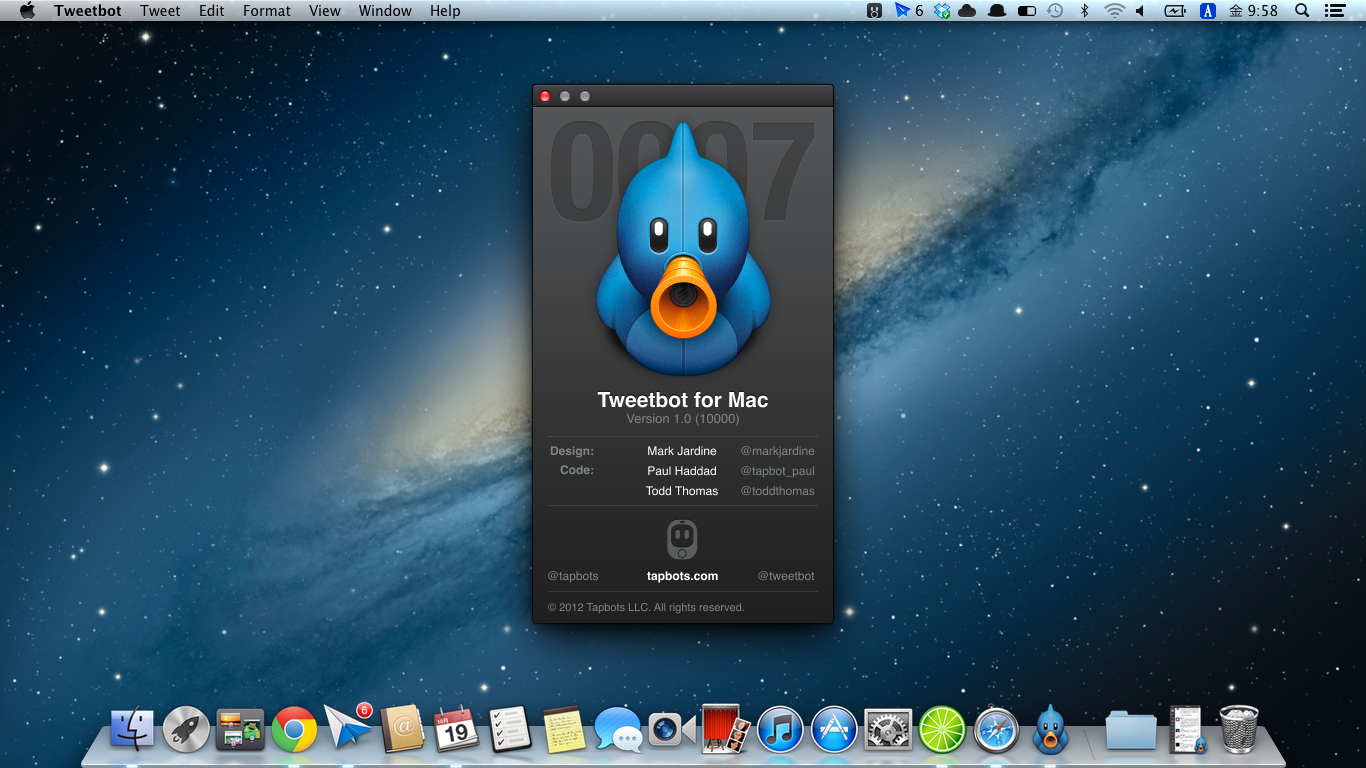Image resolution: width=1366 pixels, height=768 pixels.
Task: Open Messages from the Dock
Action: (x=618, y=729)
